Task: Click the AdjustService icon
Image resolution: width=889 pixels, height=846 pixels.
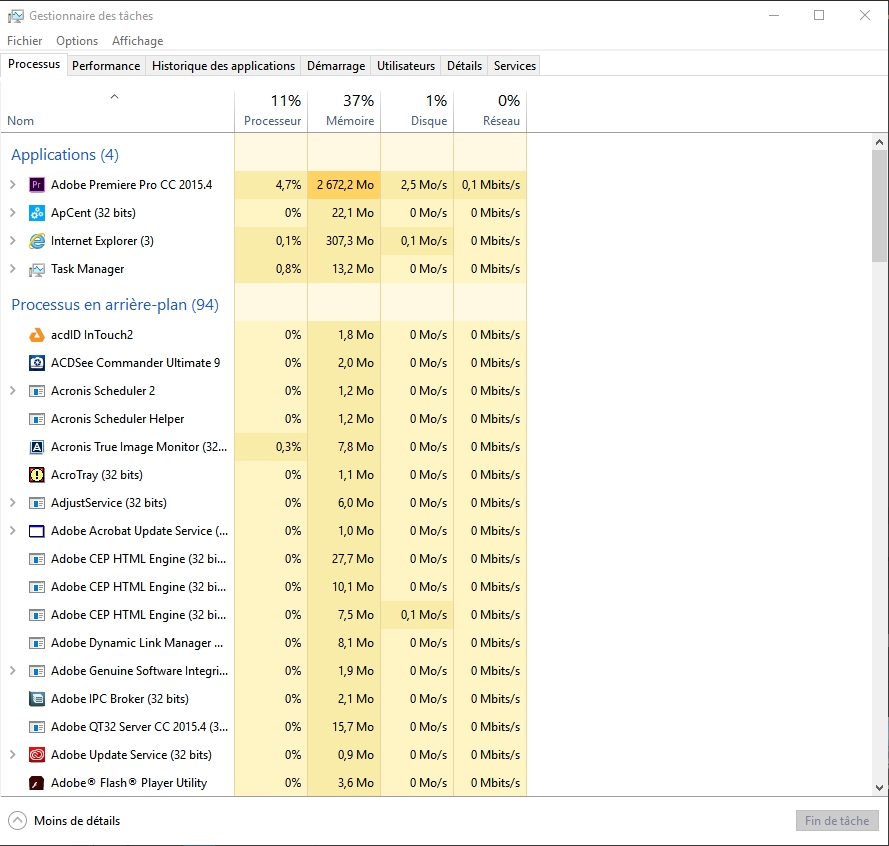Action: pyautogui.click(x=37, y=503)
